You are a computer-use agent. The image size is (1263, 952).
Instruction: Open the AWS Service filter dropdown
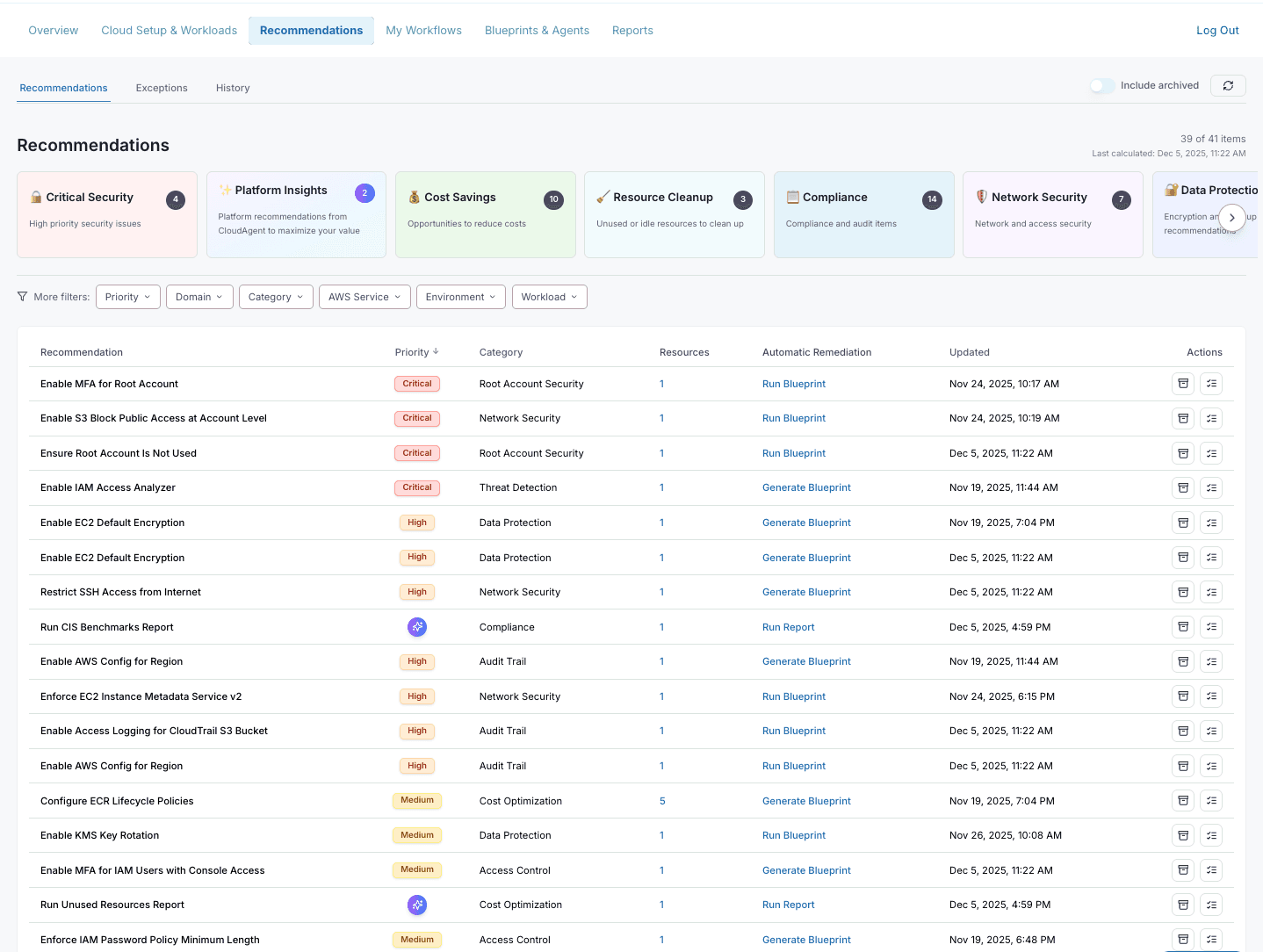(x=364, y=296)
